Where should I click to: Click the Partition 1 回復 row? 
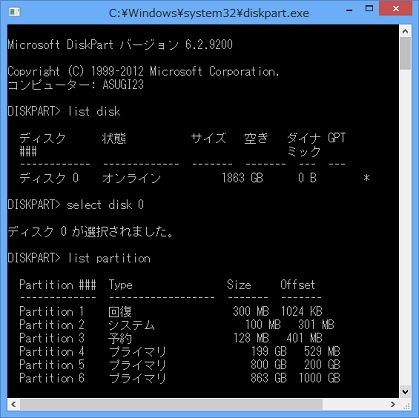pos(171,312)
